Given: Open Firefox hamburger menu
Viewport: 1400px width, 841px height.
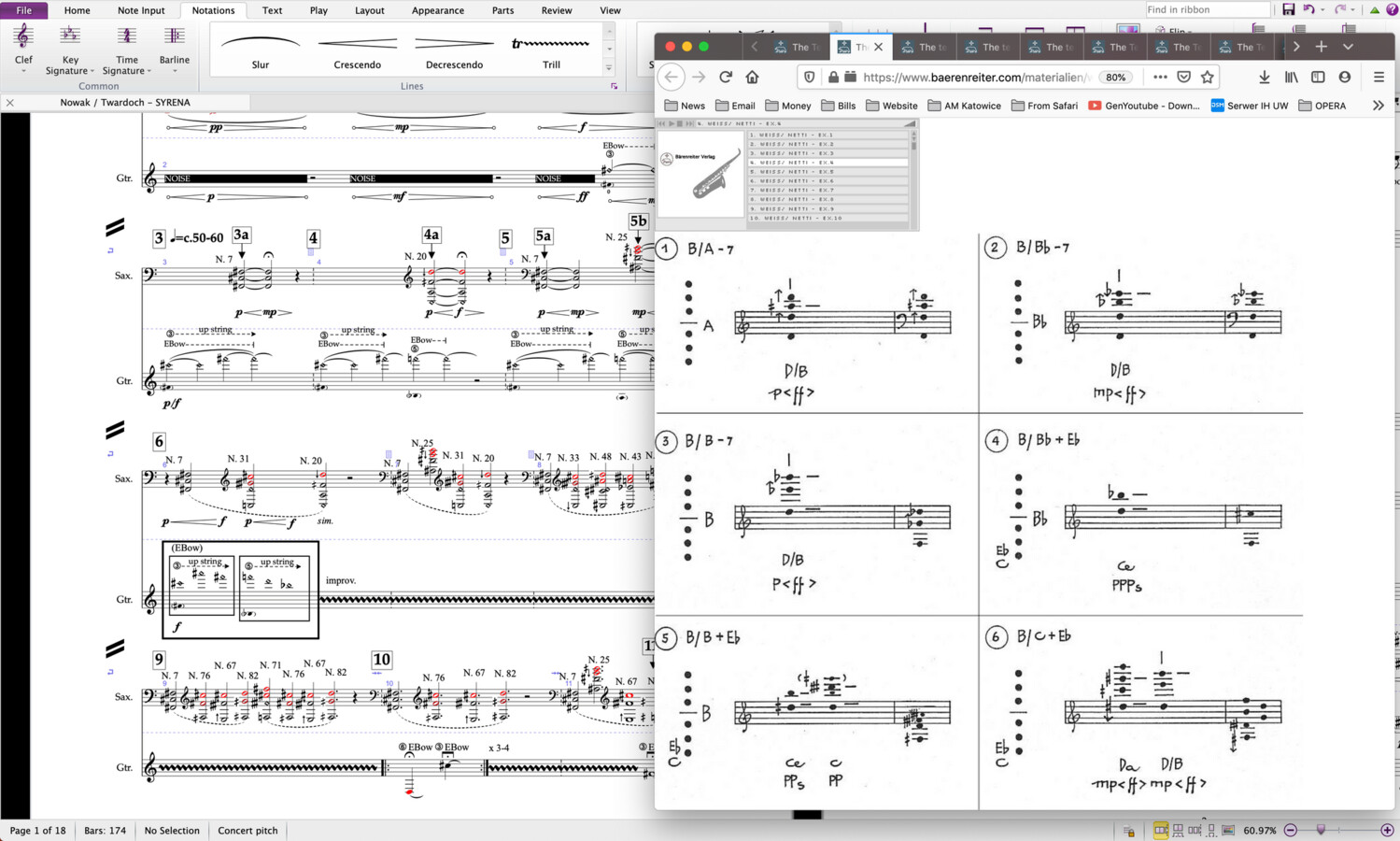Looking at the screenshot, I should point(1379,77).
